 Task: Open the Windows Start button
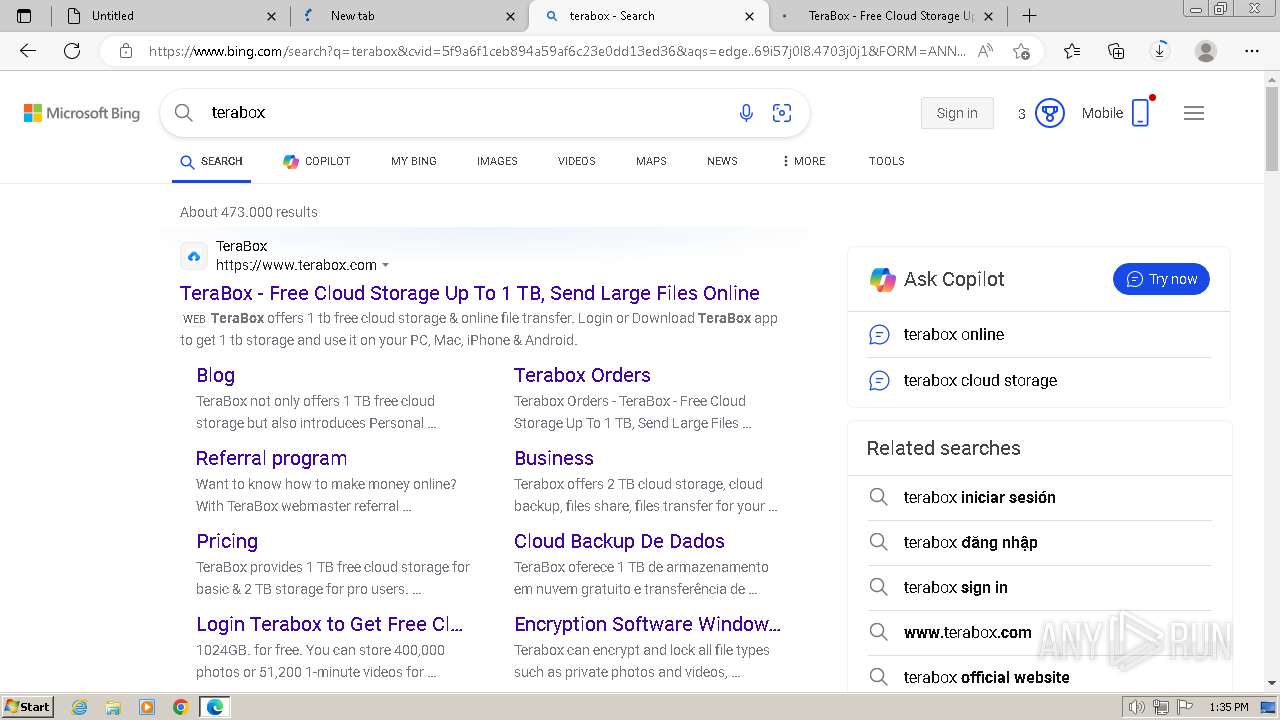click(27, 707)
